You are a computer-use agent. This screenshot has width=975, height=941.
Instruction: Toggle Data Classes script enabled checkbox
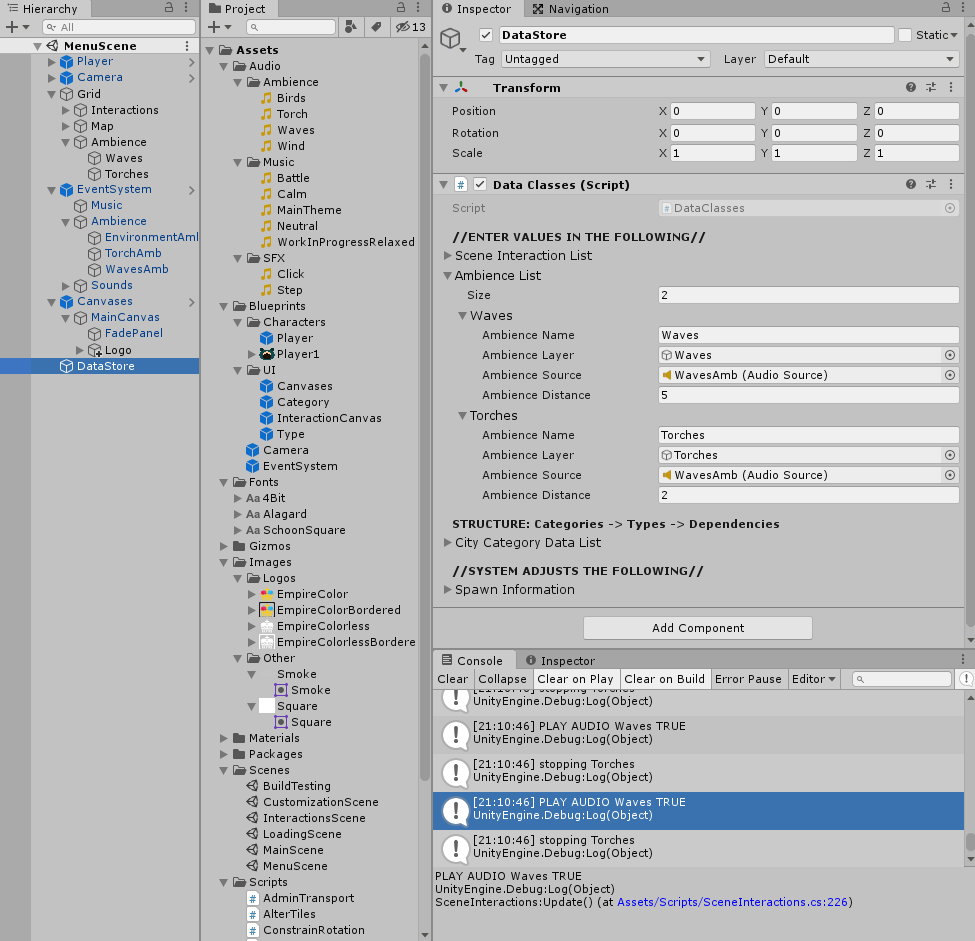pyautogui.click(x=480, y=184)
